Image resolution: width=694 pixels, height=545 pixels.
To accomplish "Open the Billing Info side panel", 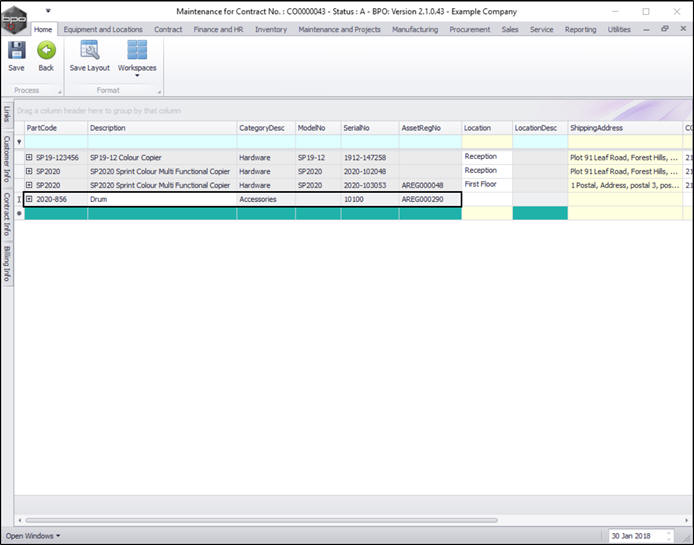I will point(7,264).
